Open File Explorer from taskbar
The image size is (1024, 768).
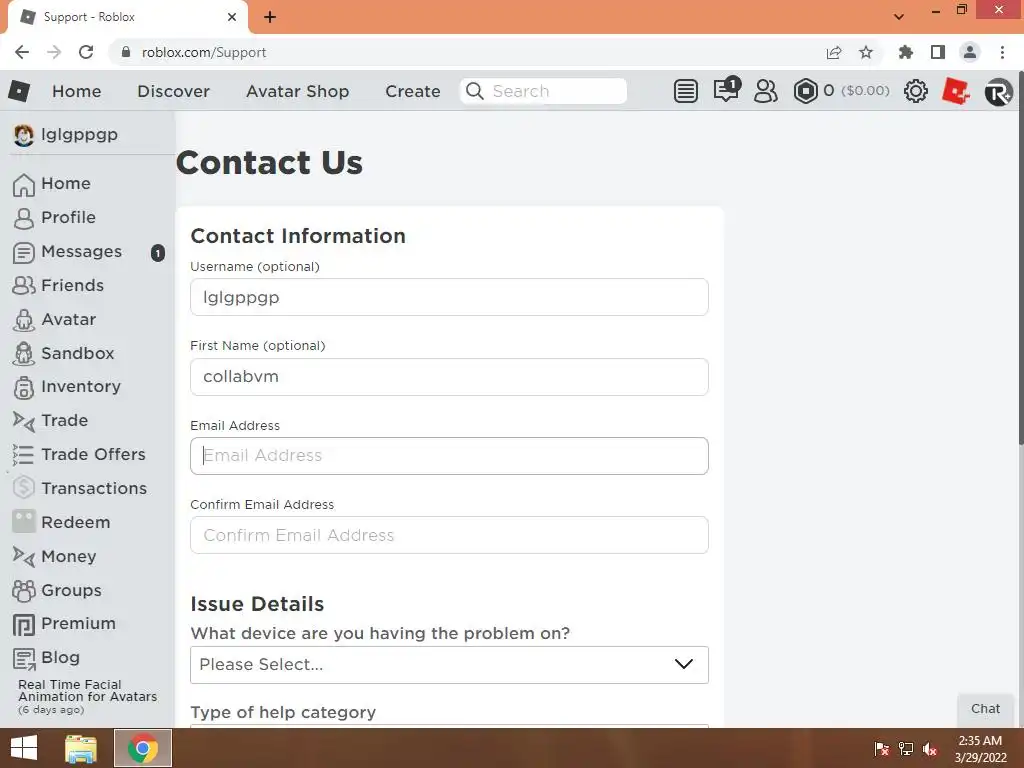click(x=81, y=748)
